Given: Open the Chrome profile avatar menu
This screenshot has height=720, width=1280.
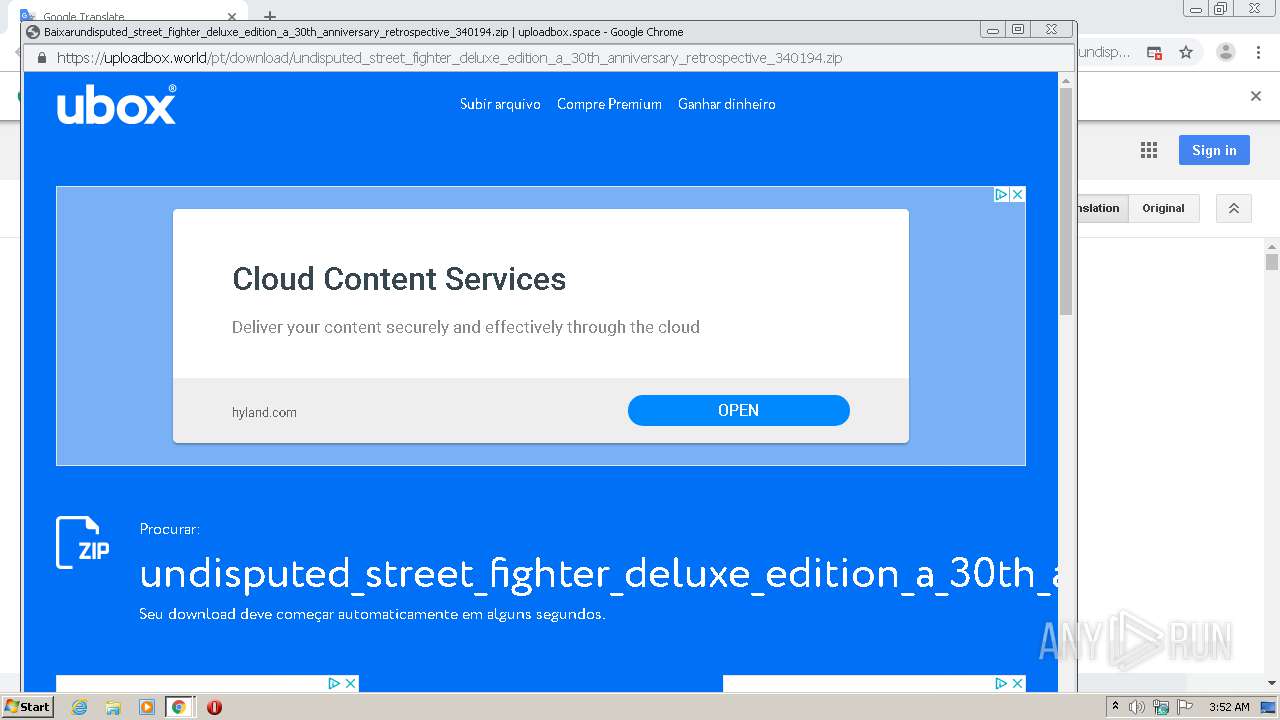Looking at the screenshot, I should [x=1226, y=52].
